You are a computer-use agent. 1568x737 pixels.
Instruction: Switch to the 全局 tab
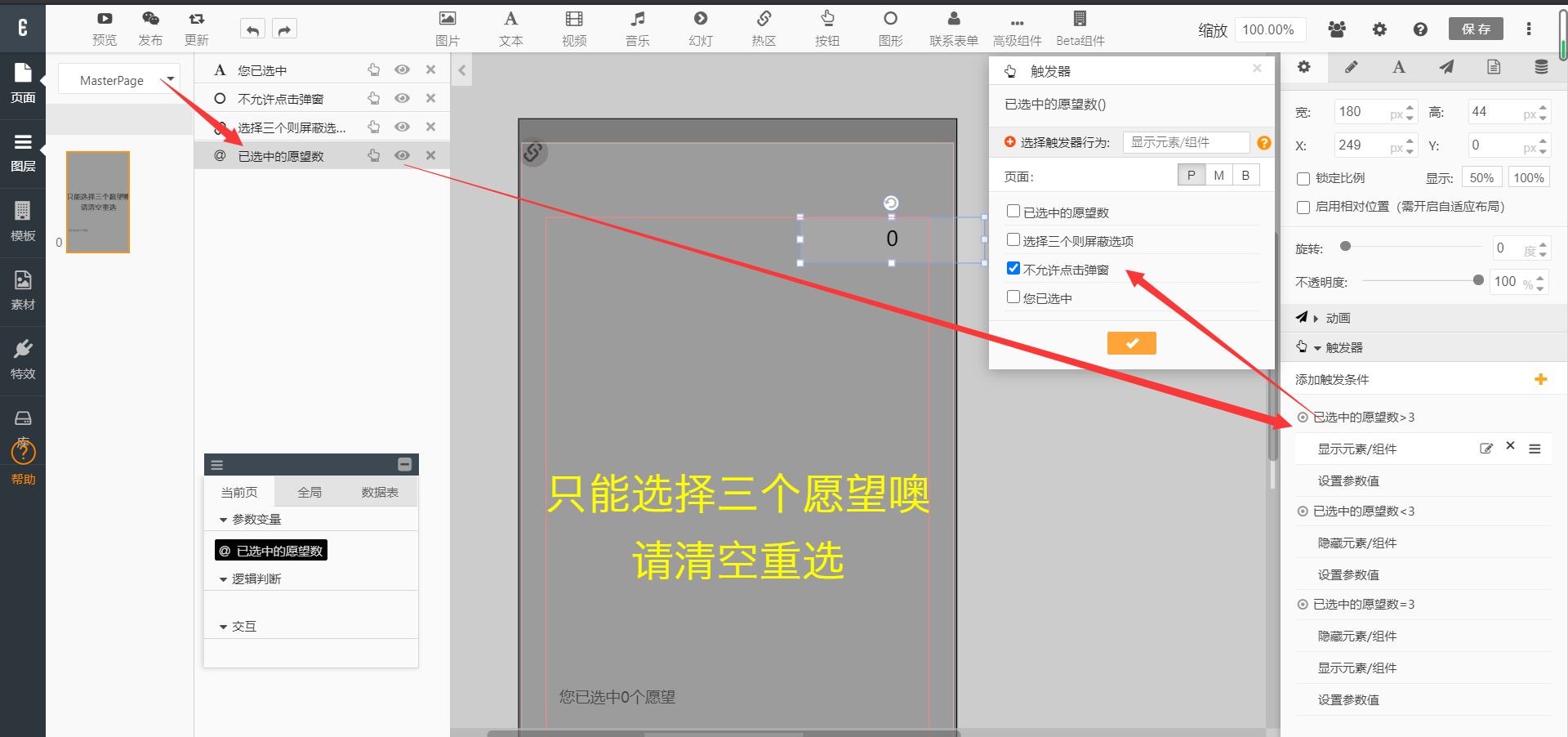pyautogui.click(x=310, y=492)
